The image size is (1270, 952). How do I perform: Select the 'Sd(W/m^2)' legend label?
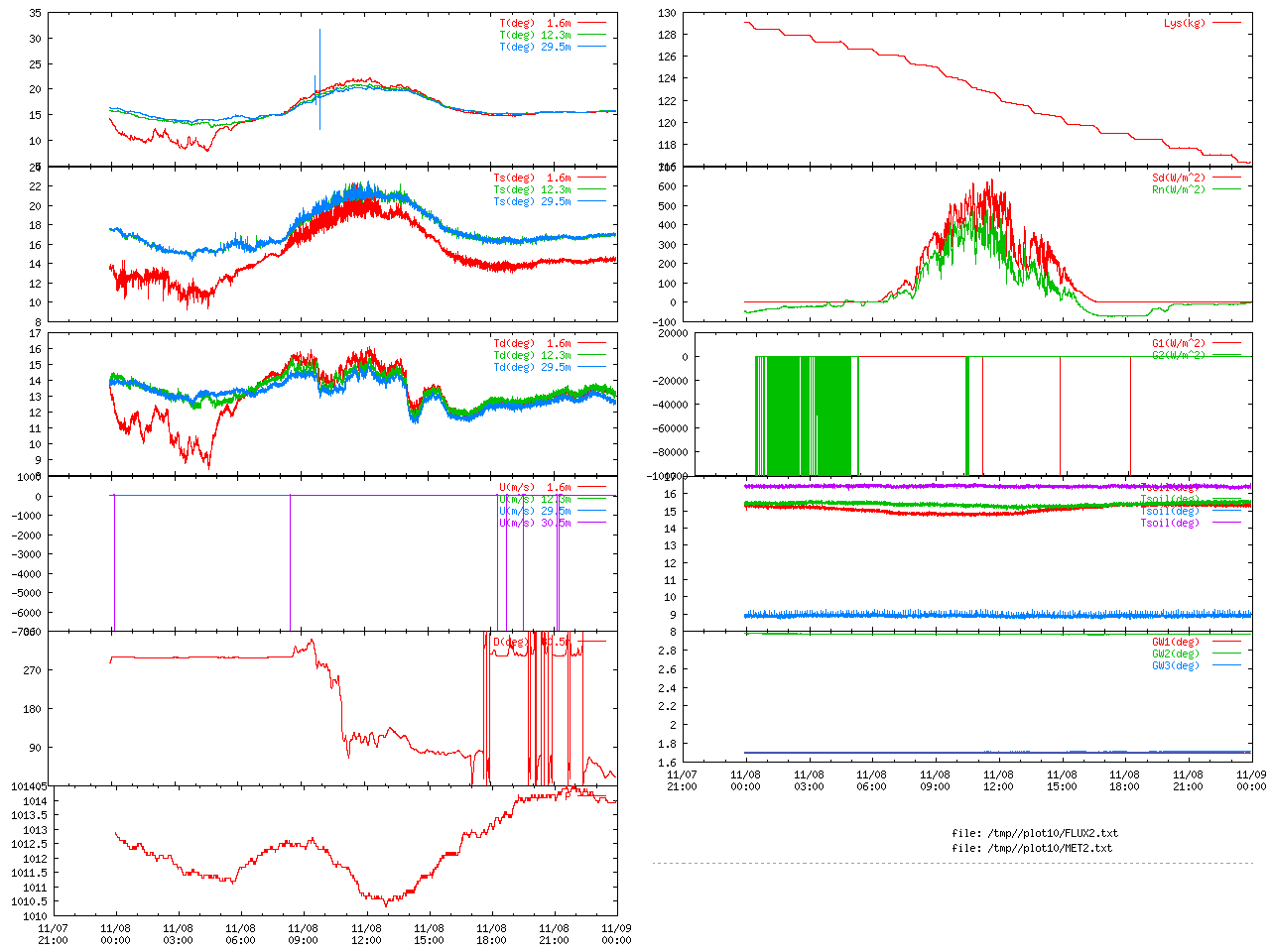pos(1179,178)
